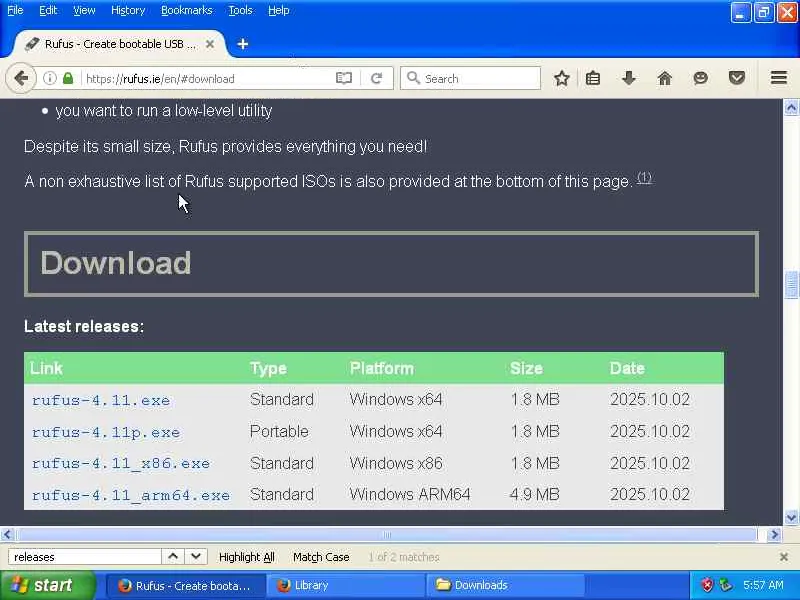Download rufus-4.11_arm64.exe
This screenshot has height=600, width=800.
tap(131, 495)
